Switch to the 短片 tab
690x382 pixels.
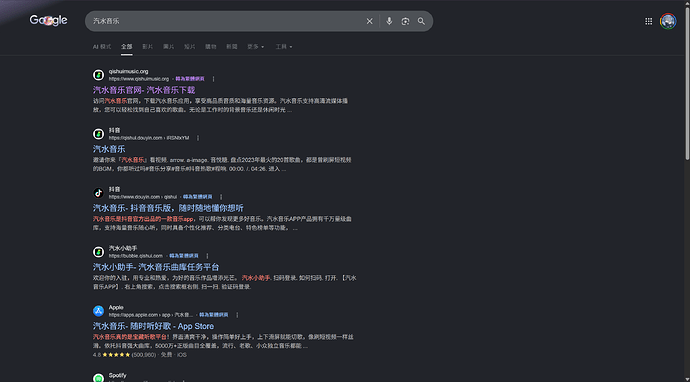tap(190, 47)
